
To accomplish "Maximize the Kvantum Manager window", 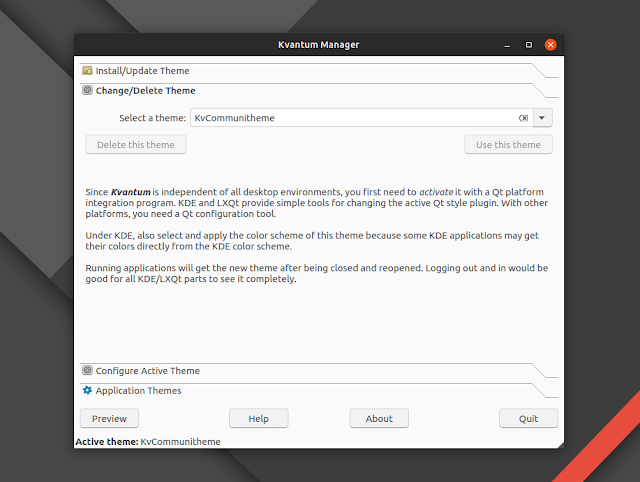I will click(x=529, y=45).
